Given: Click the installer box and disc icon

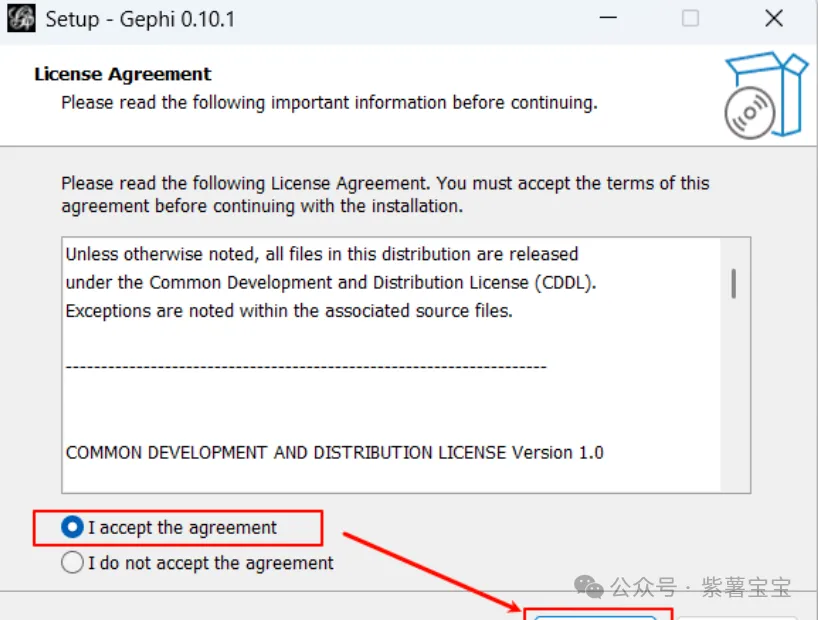Looking at the screenshot, I should click(765, 95).
